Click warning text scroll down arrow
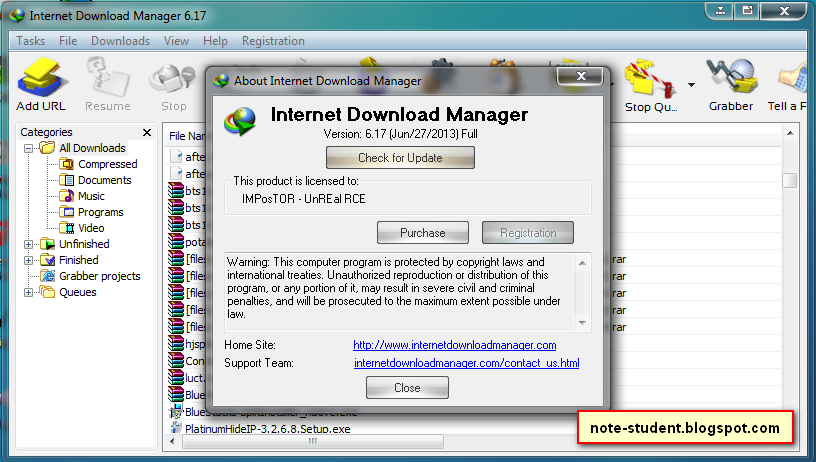Screen dimensions: 816x462 (x=582, y=323)
